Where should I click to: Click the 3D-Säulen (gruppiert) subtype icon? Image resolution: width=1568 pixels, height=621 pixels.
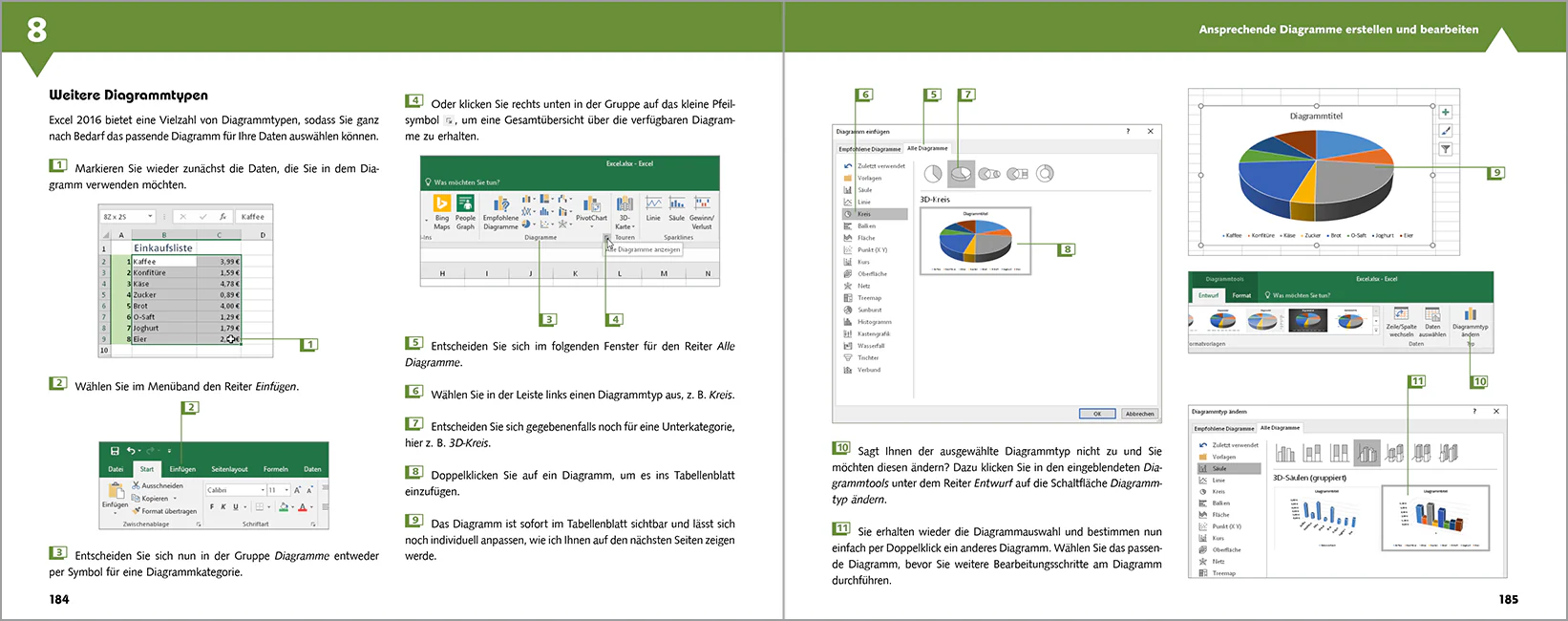tap(1367, 453)
